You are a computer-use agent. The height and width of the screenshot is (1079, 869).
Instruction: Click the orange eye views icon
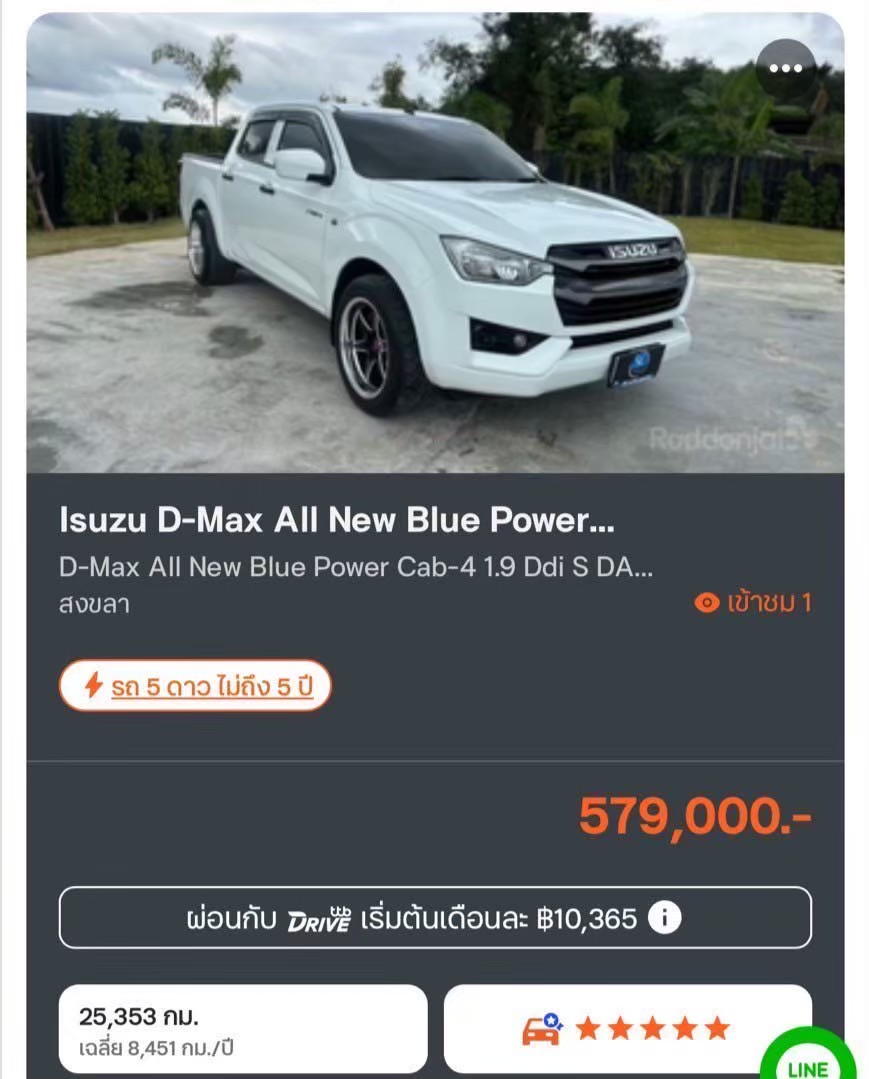click(x=707, y=603)
